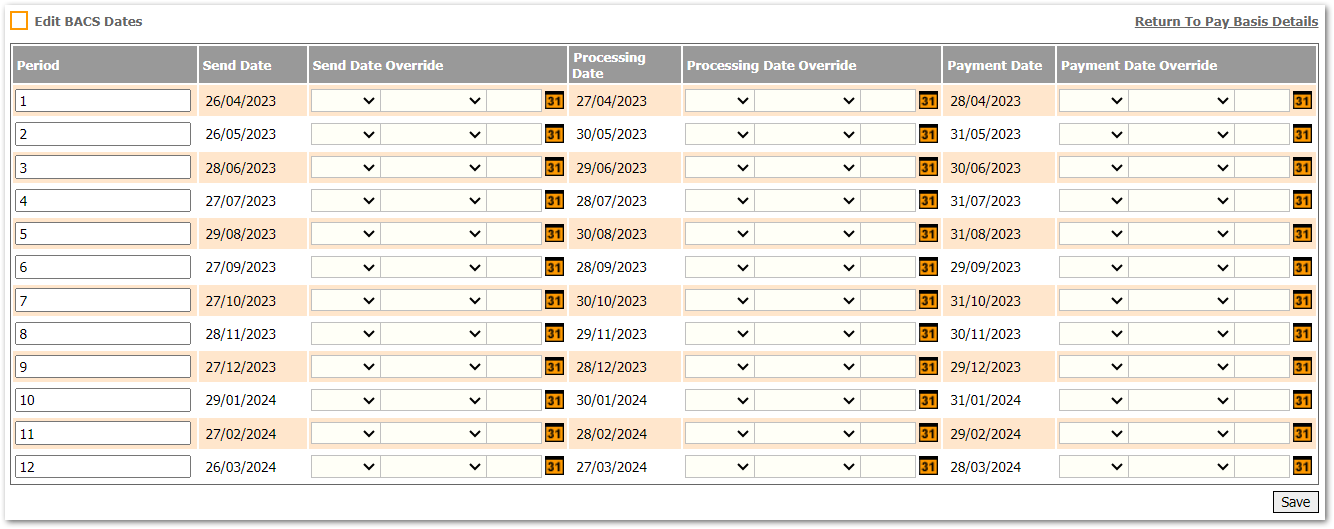Open Send Date Override calendar for period 7

click(x=554, y=301)
